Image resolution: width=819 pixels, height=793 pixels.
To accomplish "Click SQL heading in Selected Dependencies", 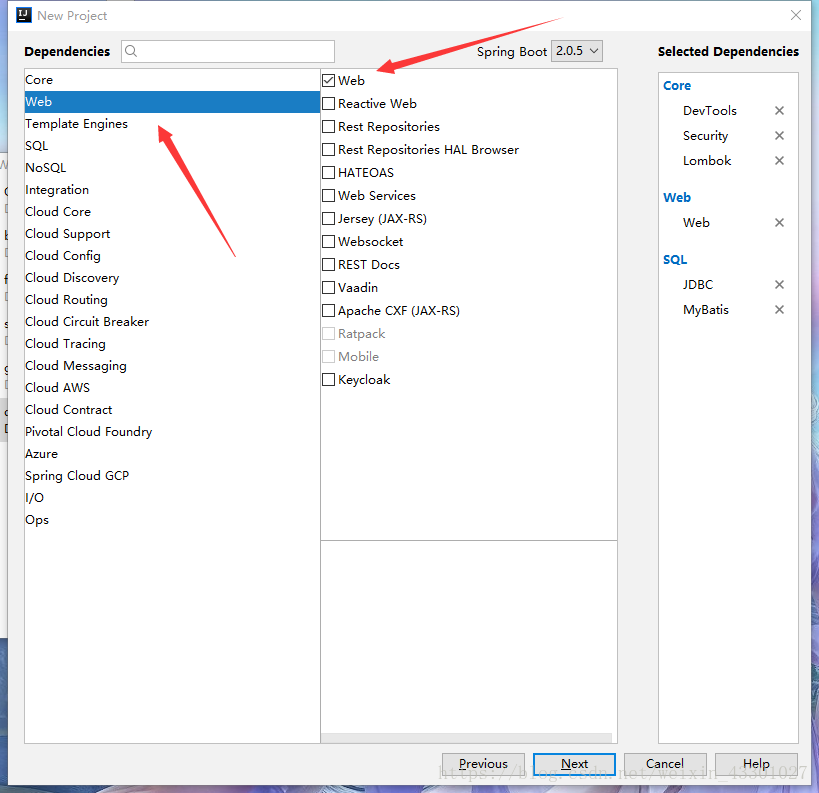I will [675, 260].
